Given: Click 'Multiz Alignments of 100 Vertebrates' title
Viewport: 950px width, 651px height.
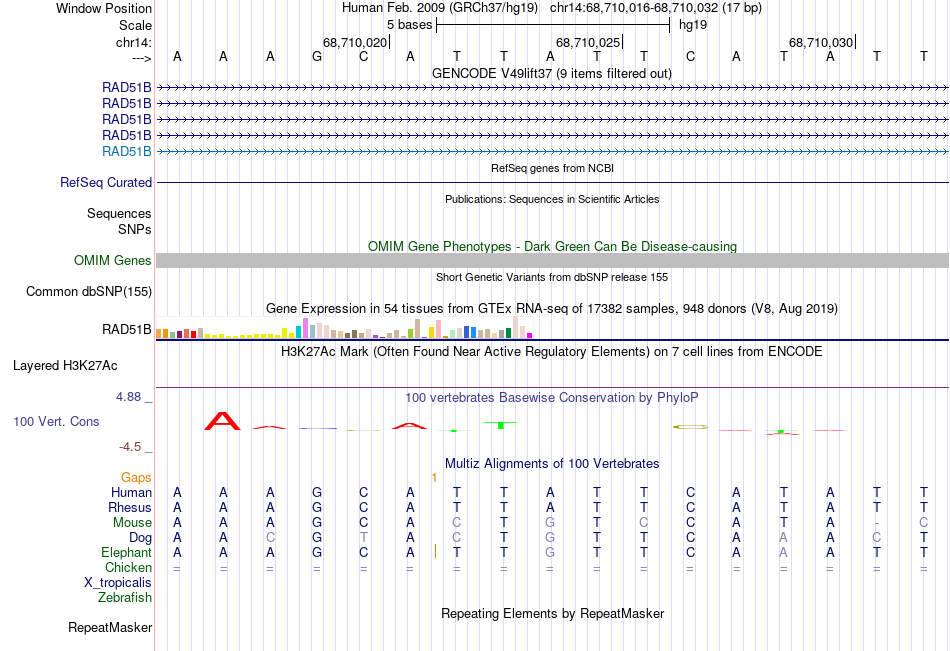Looking at the screenshot, I should click(552, 464).
